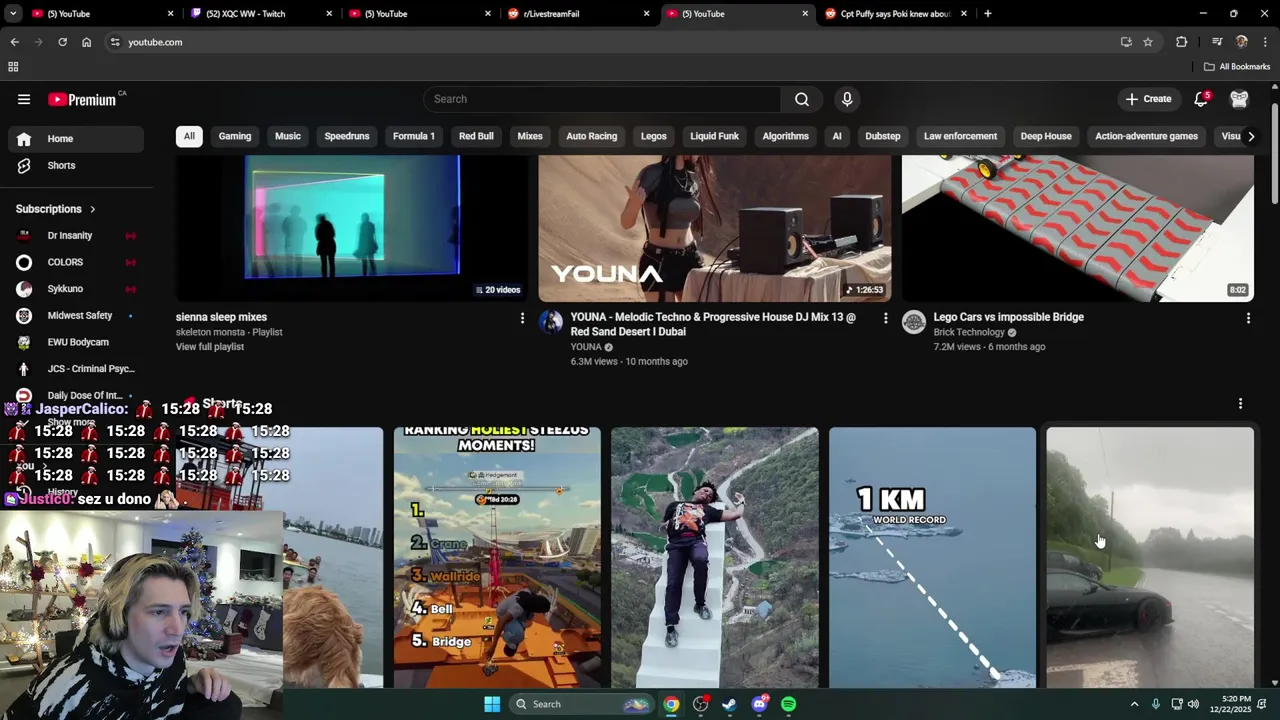
Task: Go to Home in the sidebar
Action: (76, 139)
